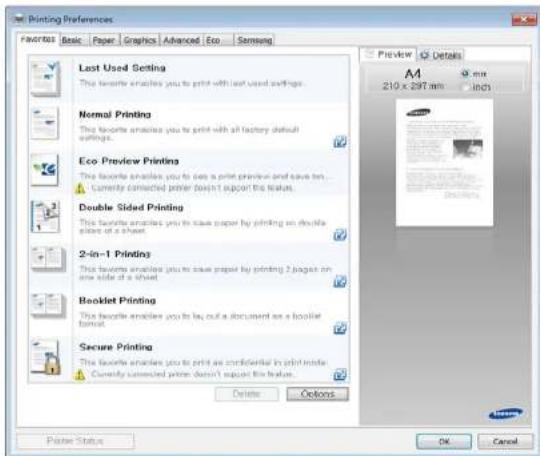
Task: Click the Booklet Printing icon
Action: 48,305
